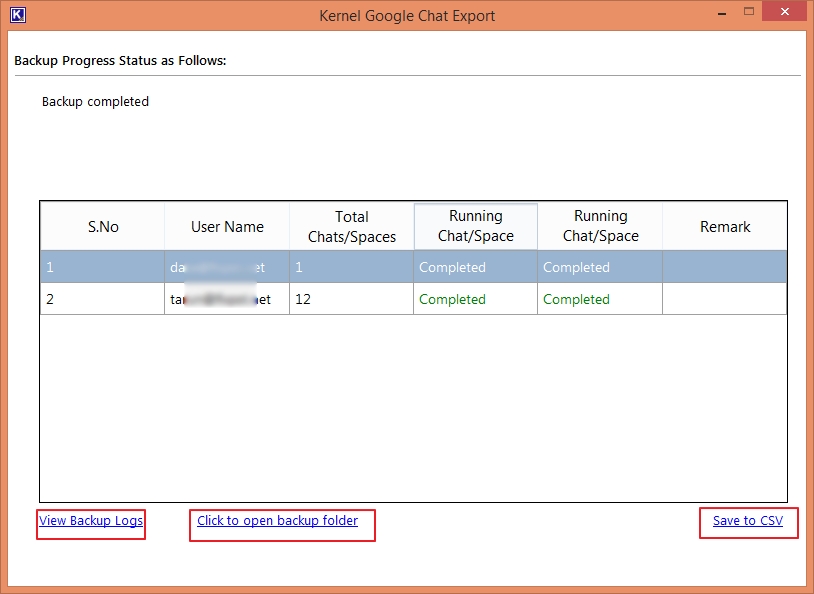Select row with serial number 2
This screenshot has height=594, width=814.
413,299
